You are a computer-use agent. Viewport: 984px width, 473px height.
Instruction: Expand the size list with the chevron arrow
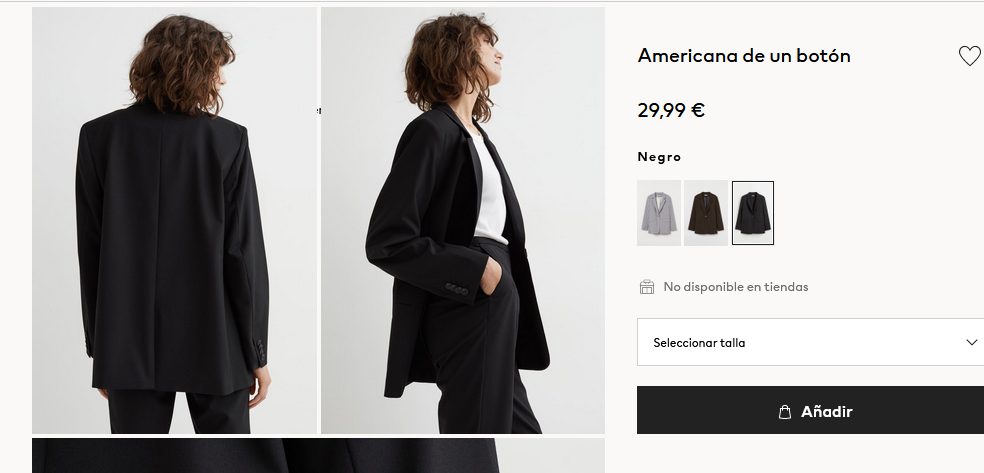(972, 342)
